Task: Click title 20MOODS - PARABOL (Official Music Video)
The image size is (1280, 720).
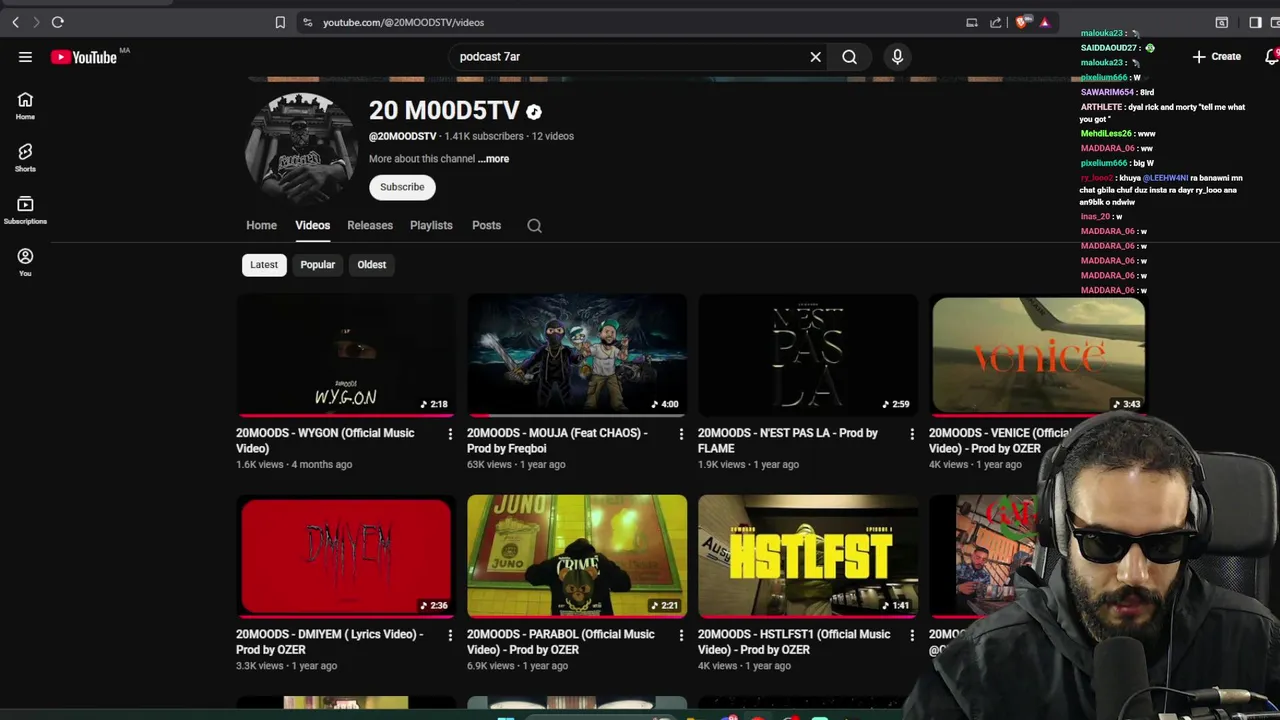Action: [x=561, y=642]
